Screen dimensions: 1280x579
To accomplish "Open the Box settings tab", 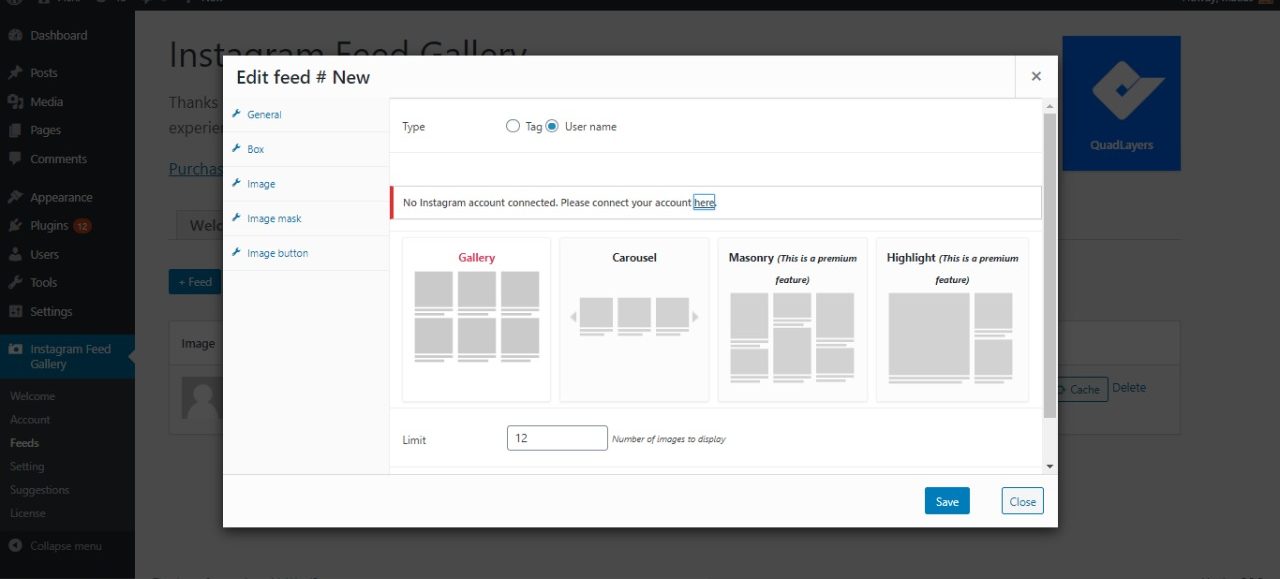I will [255, 149].
